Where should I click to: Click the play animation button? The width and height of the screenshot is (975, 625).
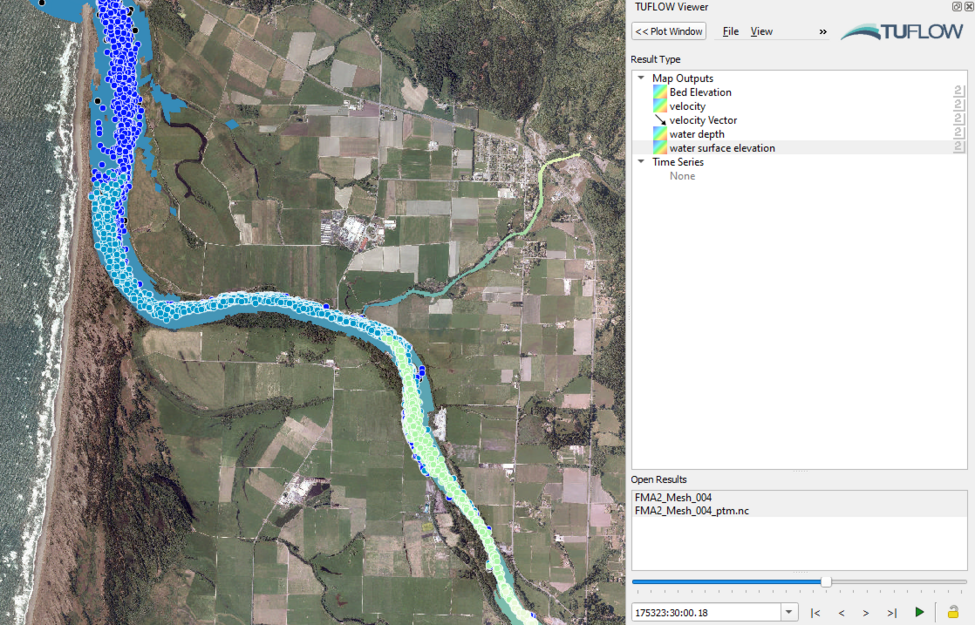pyautogui.click(x=919, y=612)
